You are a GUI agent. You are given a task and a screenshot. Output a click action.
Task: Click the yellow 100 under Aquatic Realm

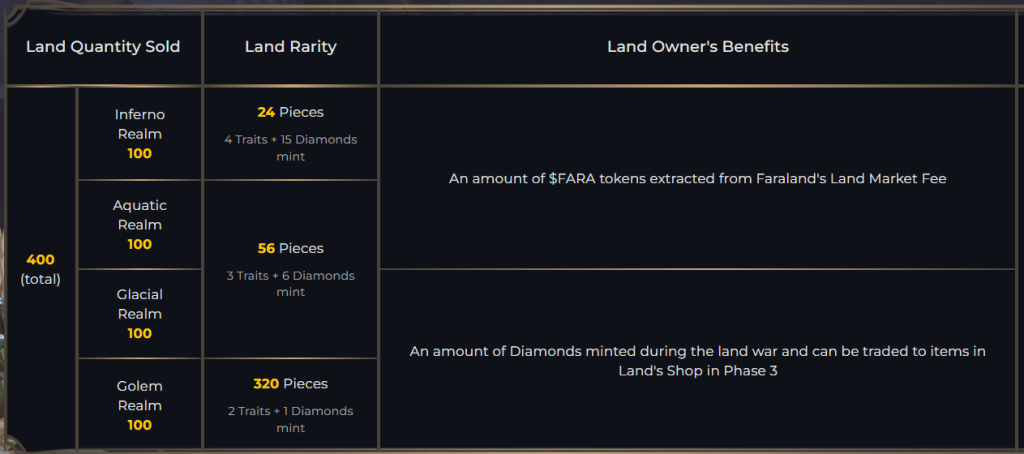point(139,244)
